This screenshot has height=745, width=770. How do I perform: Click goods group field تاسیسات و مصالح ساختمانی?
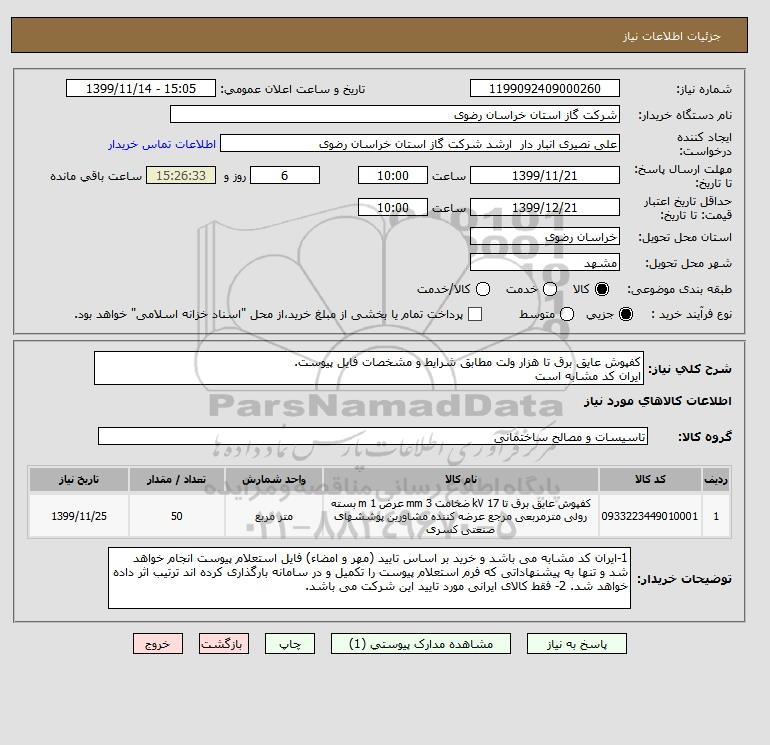(373, 436)
